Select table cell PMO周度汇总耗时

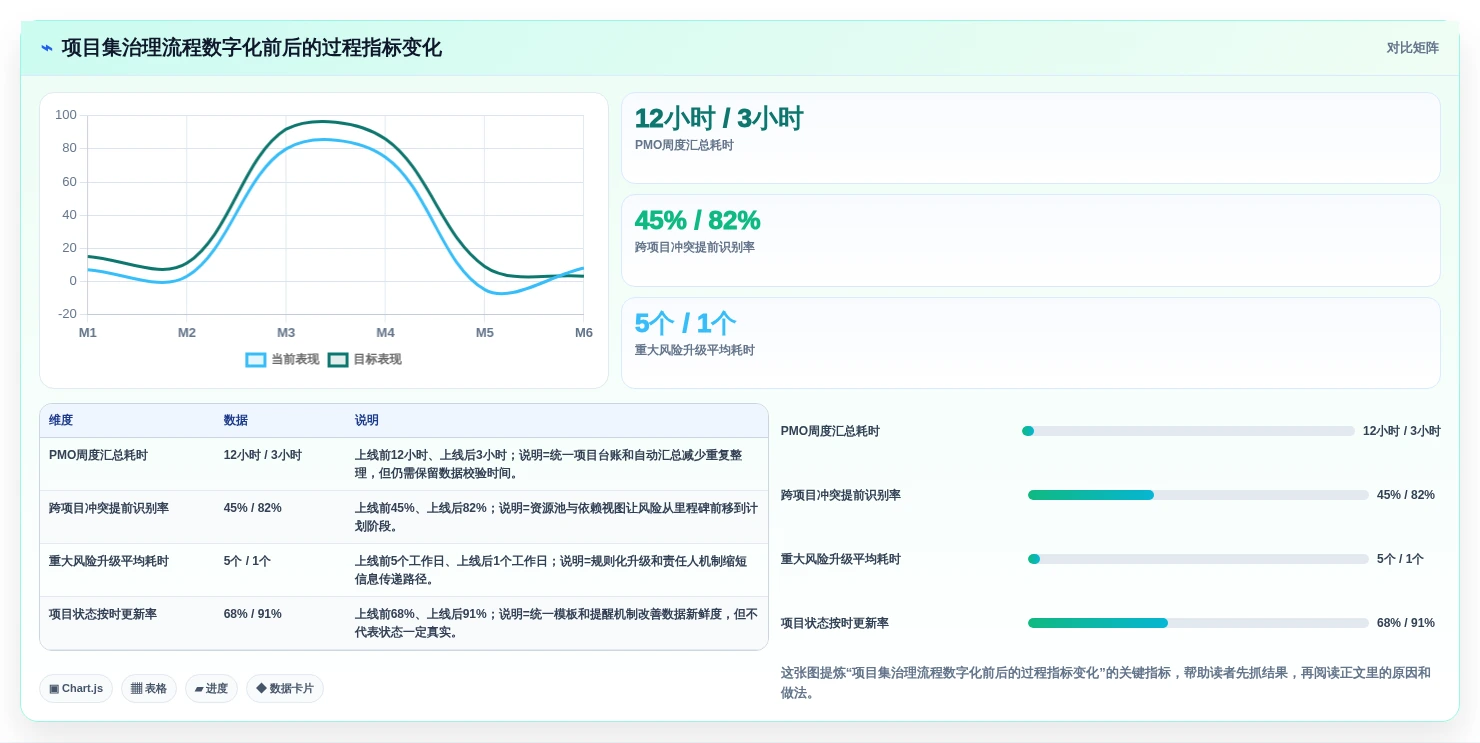pos(98,455)
